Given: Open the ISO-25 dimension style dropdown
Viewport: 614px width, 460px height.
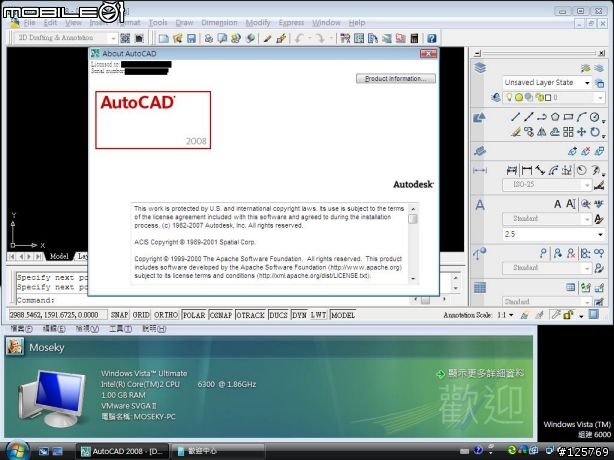Looking at the screenshot, I should pos(587,184).
